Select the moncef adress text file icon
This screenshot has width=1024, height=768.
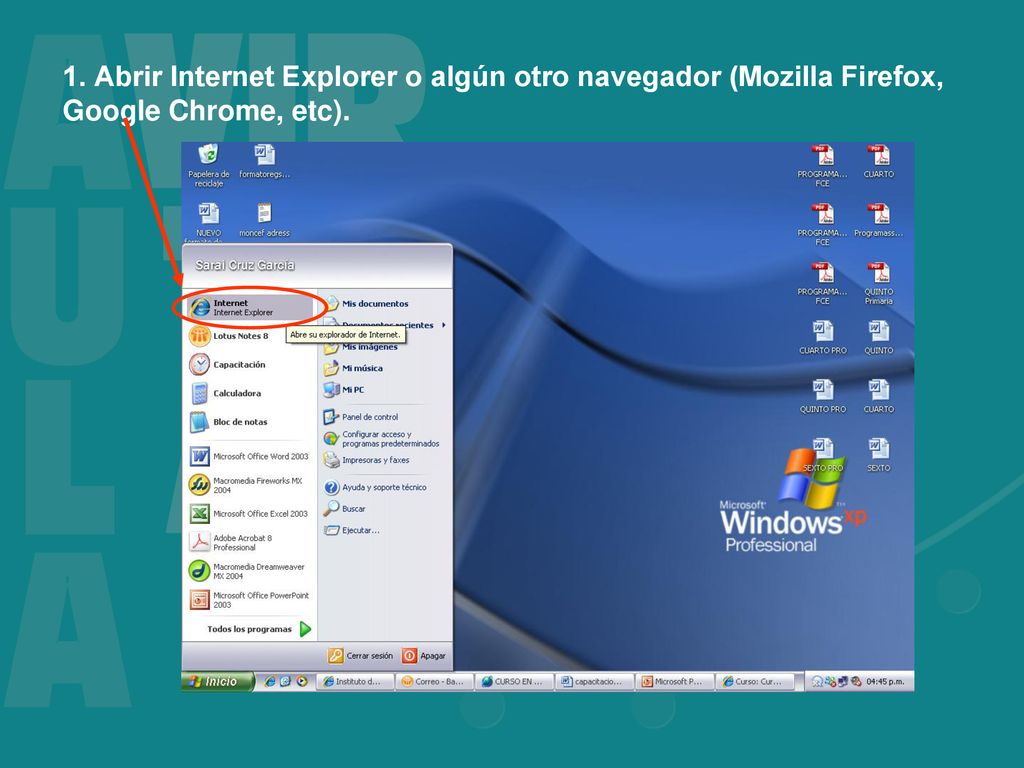264,220
